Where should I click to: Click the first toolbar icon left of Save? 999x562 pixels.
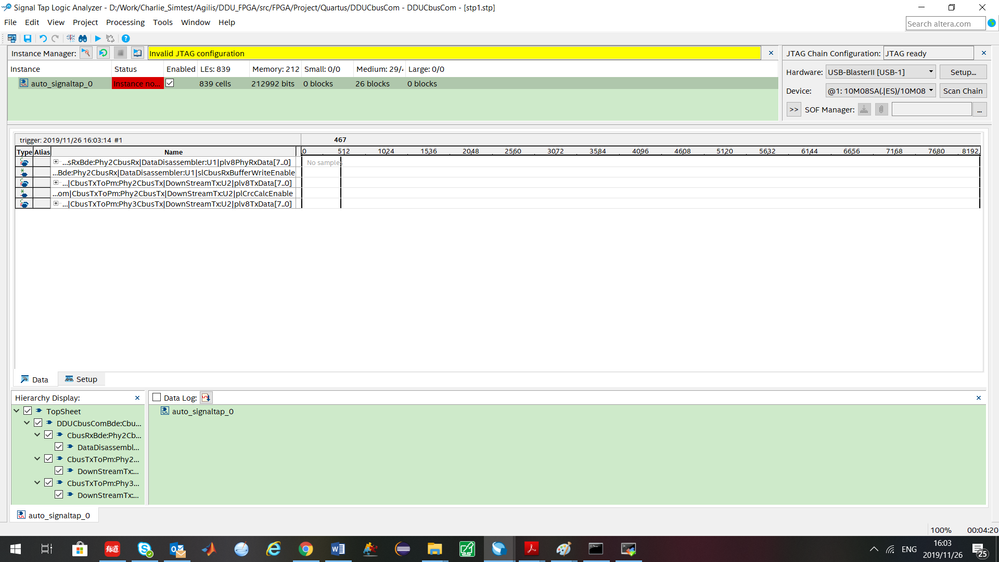pyautogui.click(x=11, y=38)
